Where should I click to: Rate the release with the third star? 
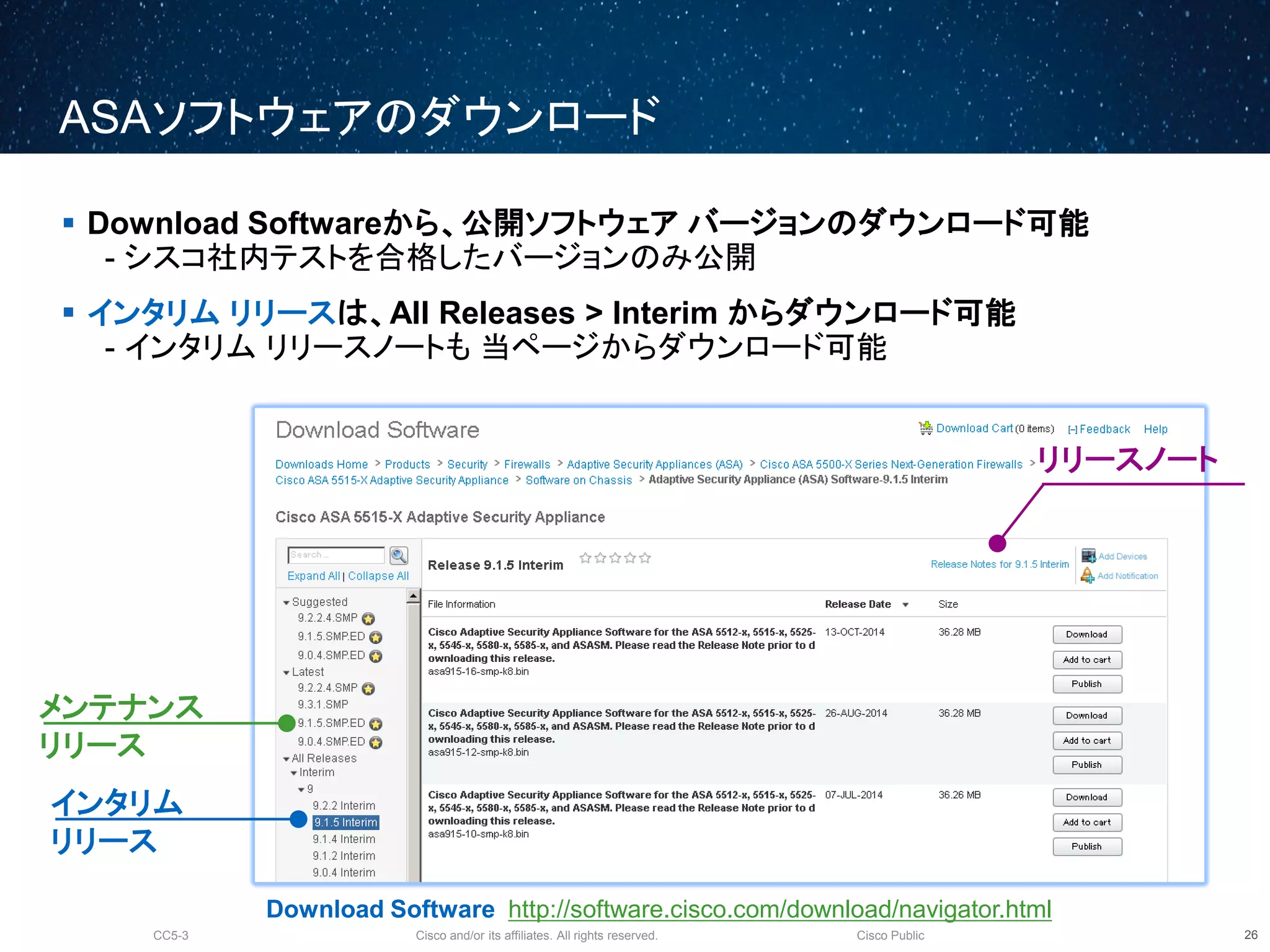click(x=615, y=558)
